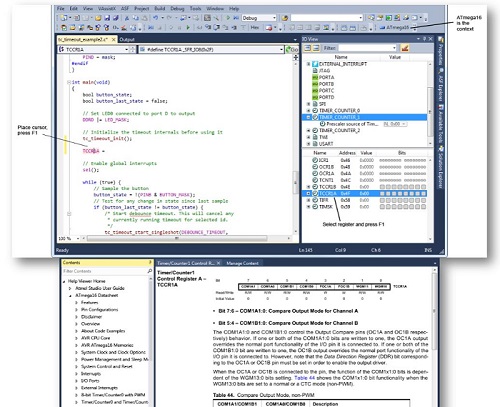This screenshot has width=500, height=407.
Task: Click the Go button in navigation bar
Action: [x=292, y=49]
